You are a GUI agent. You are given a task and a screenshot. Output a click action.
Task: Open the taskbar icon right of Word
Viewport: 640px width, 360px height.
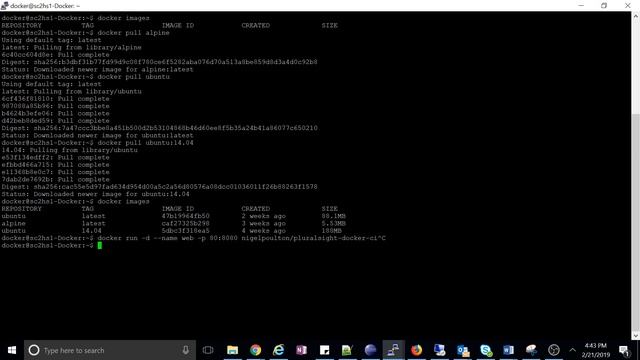[x=531, y=350]
